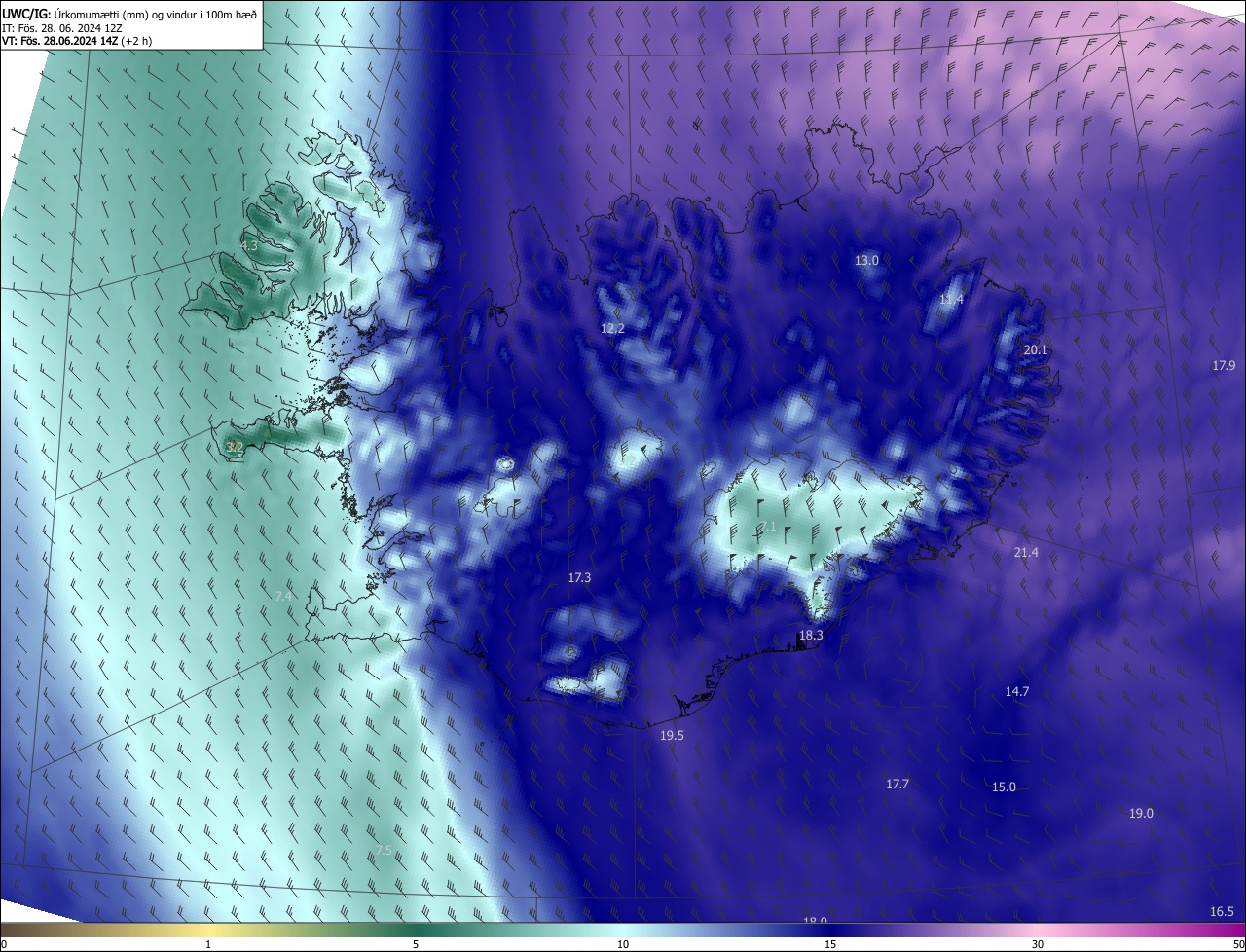Click the 17.9 value over the eastern ocean
The image size is (1246, 952).
[1224, 365]
